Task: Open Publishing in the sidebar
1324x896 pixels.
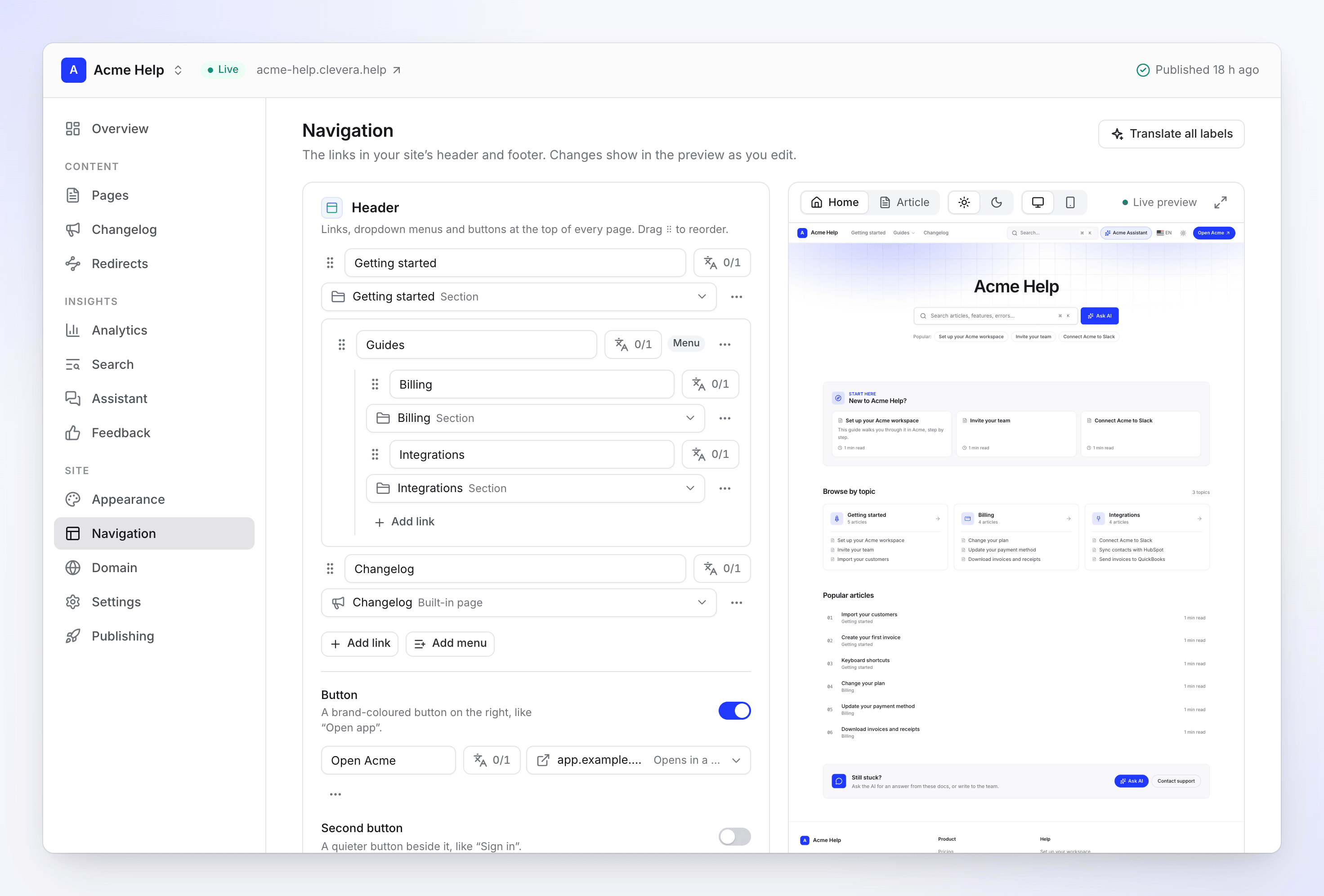Action: pos(154,636)
